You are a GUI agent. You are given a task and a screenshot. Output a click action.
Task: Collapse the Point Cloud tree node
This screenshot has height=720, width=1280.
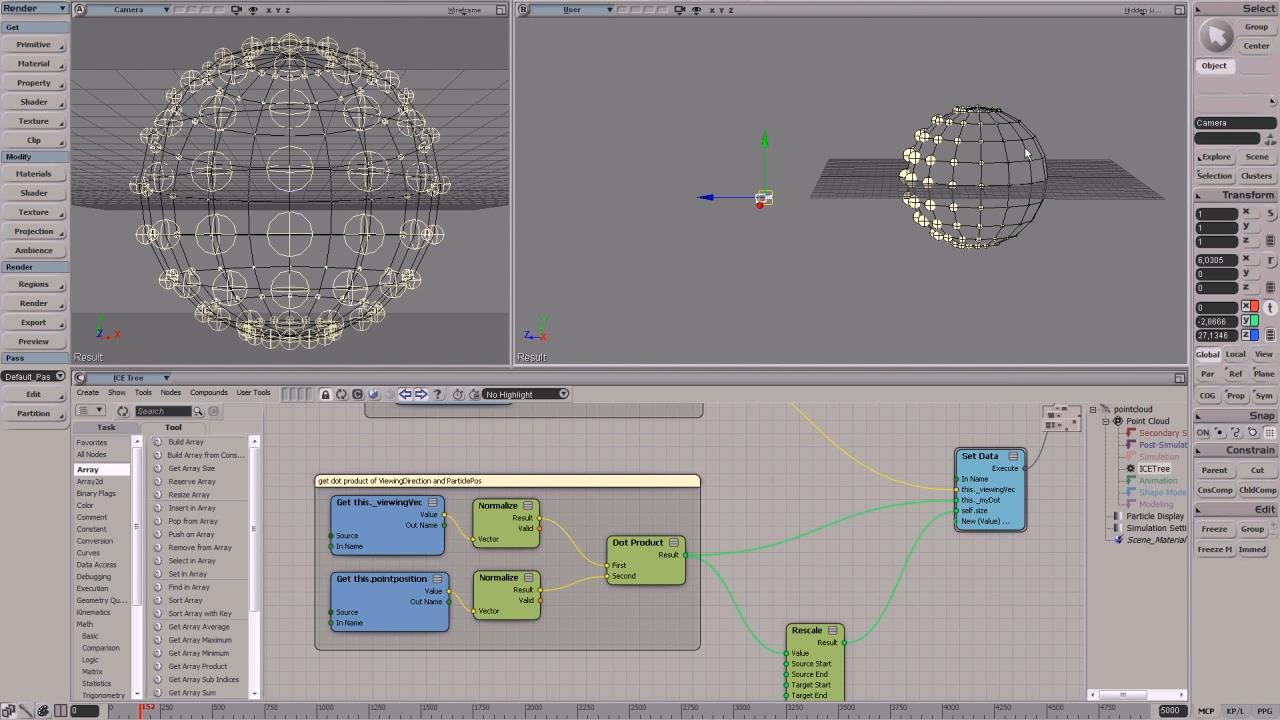point(1106,421)
